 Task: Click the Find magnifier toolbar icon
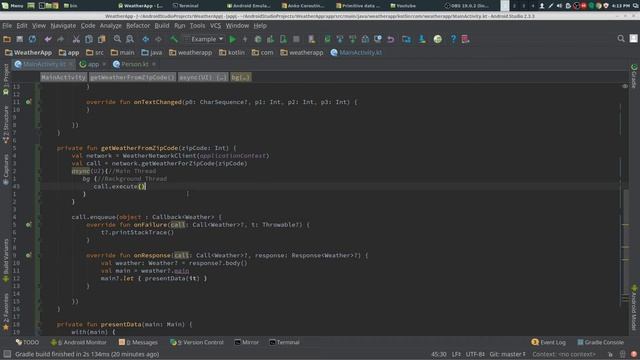[x=117, y=39]
